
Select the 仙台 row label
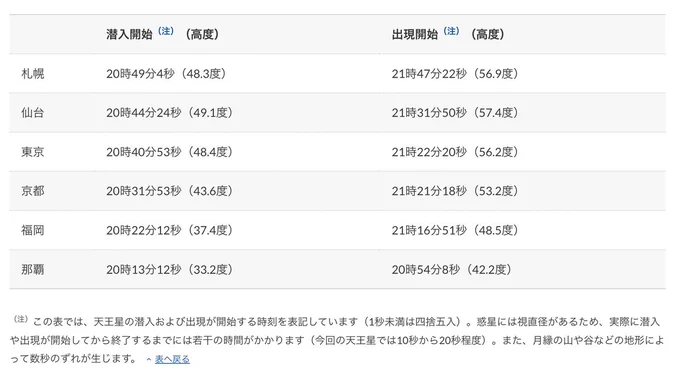coord(33,113)
